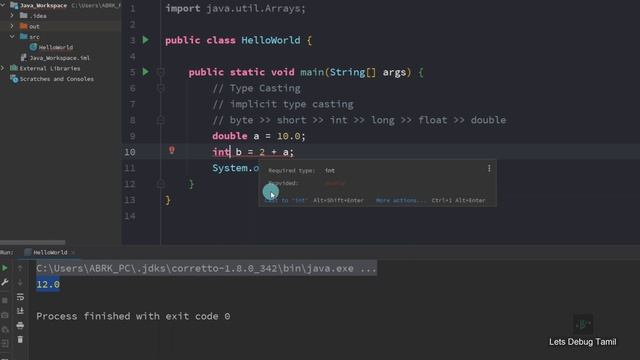Click the 'int b = 2 + a;' statement
The width and height of the screenshot is (640, 360).
click(253, 152)
